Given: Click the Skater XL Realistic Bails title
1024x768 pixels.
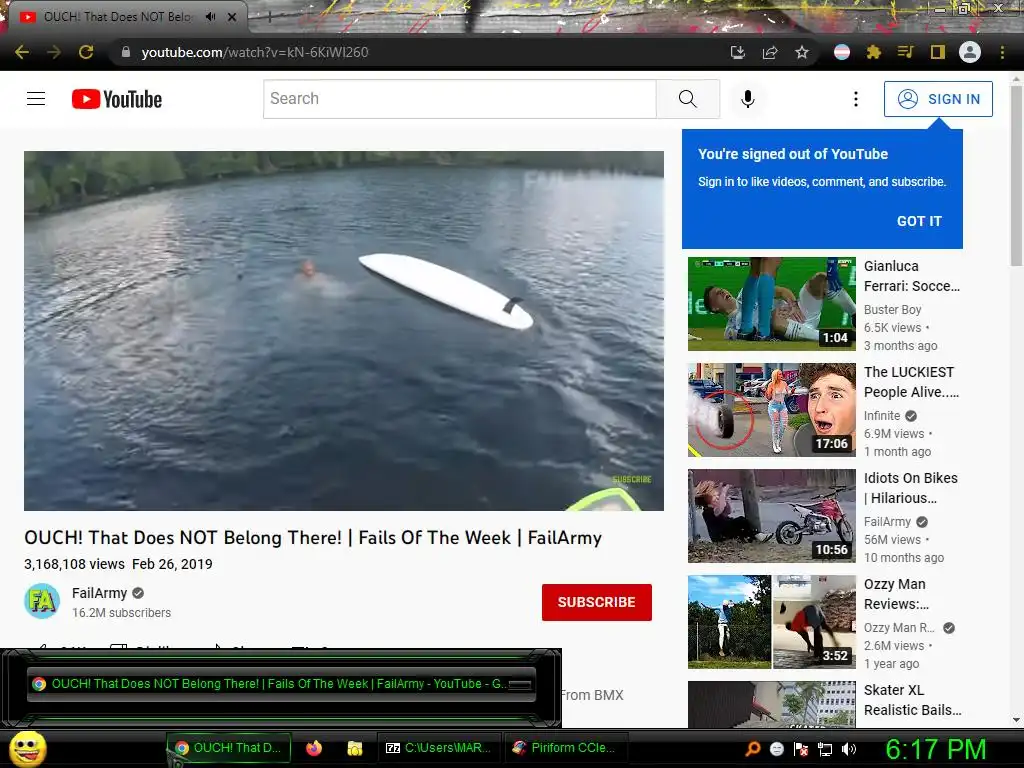Looking at the screenshot, I should 912,700.
